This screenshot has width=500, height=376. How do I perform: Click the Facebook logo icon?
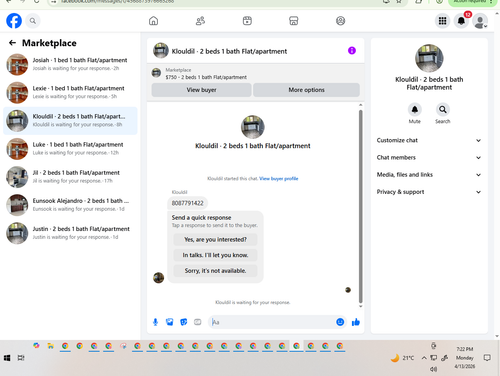click(x=14, y=21)
